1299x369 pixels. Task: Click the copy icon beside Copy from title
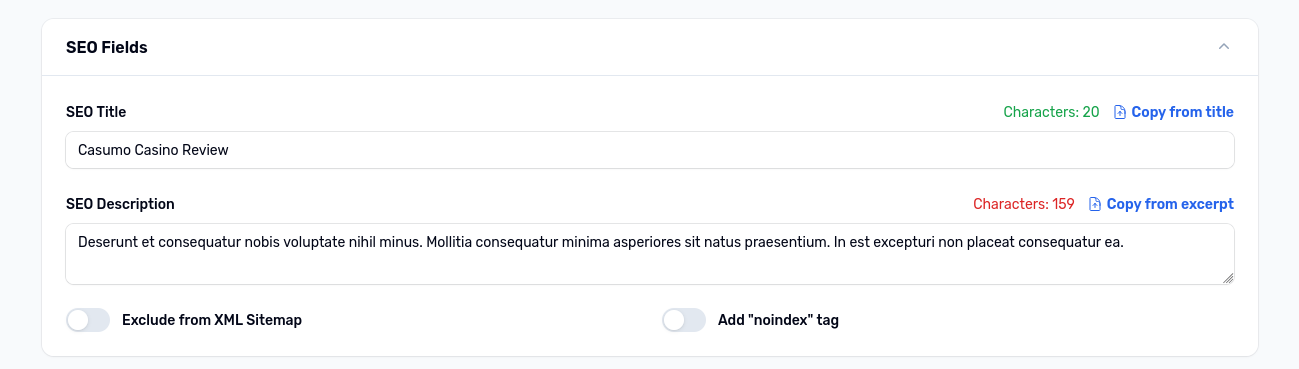(x=1120, y=112)
